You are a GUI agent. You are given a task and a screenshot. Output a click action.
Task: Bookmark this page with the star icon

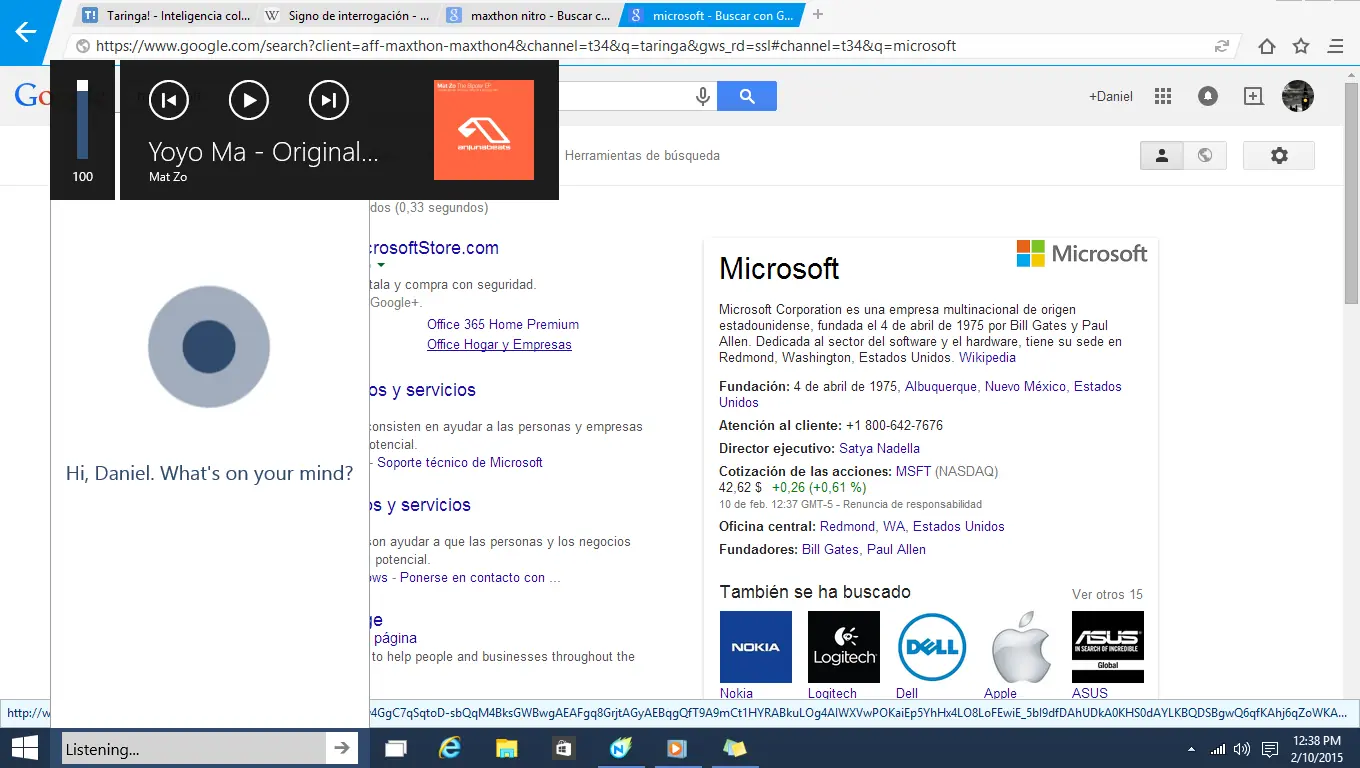[x=1301, y=46]
